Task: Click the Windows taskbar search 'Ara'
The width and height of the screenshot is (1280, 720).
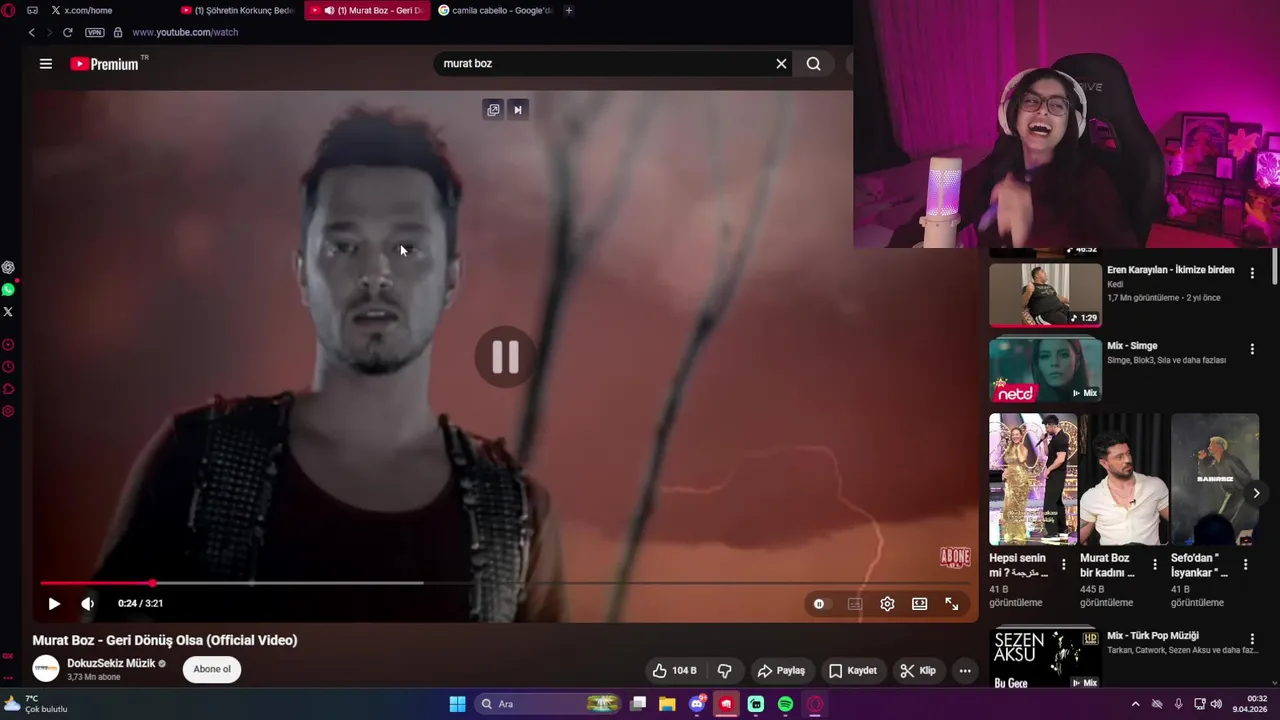Action: click(x=547, y=704)
